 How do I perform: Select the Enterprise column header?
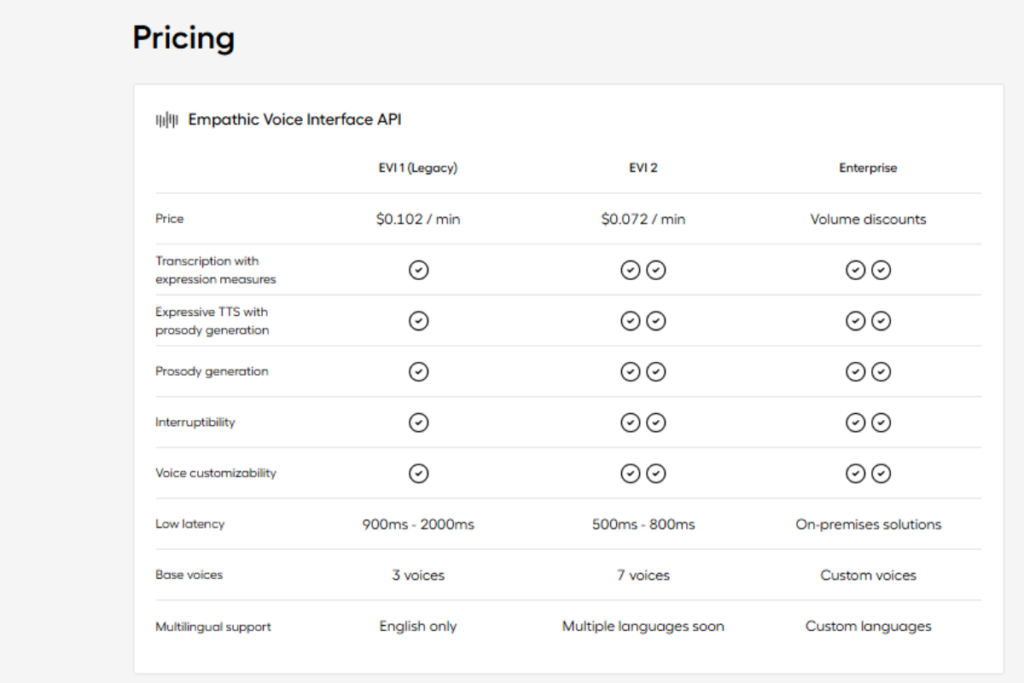pyautogui.click(x=868, y=168)
